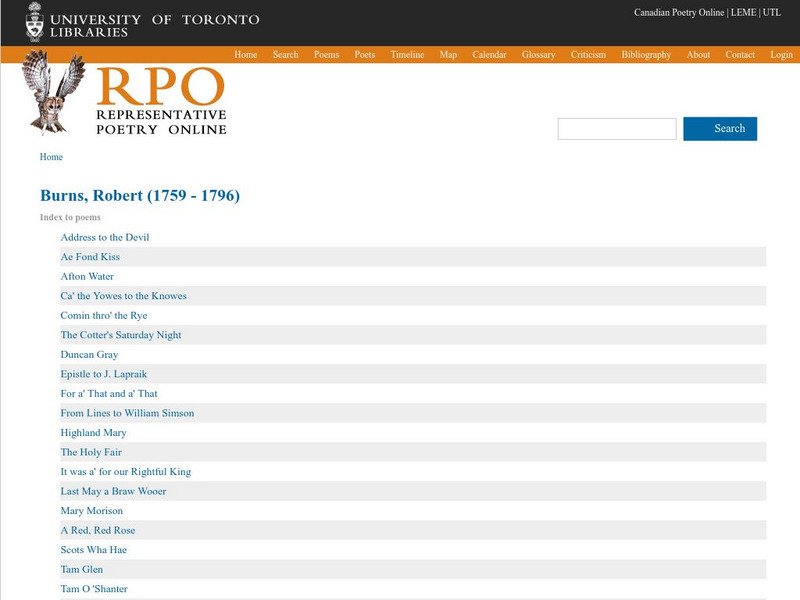Click the Burns, Robert heading
Screen dimensions: 800x600
pos(140,195)
